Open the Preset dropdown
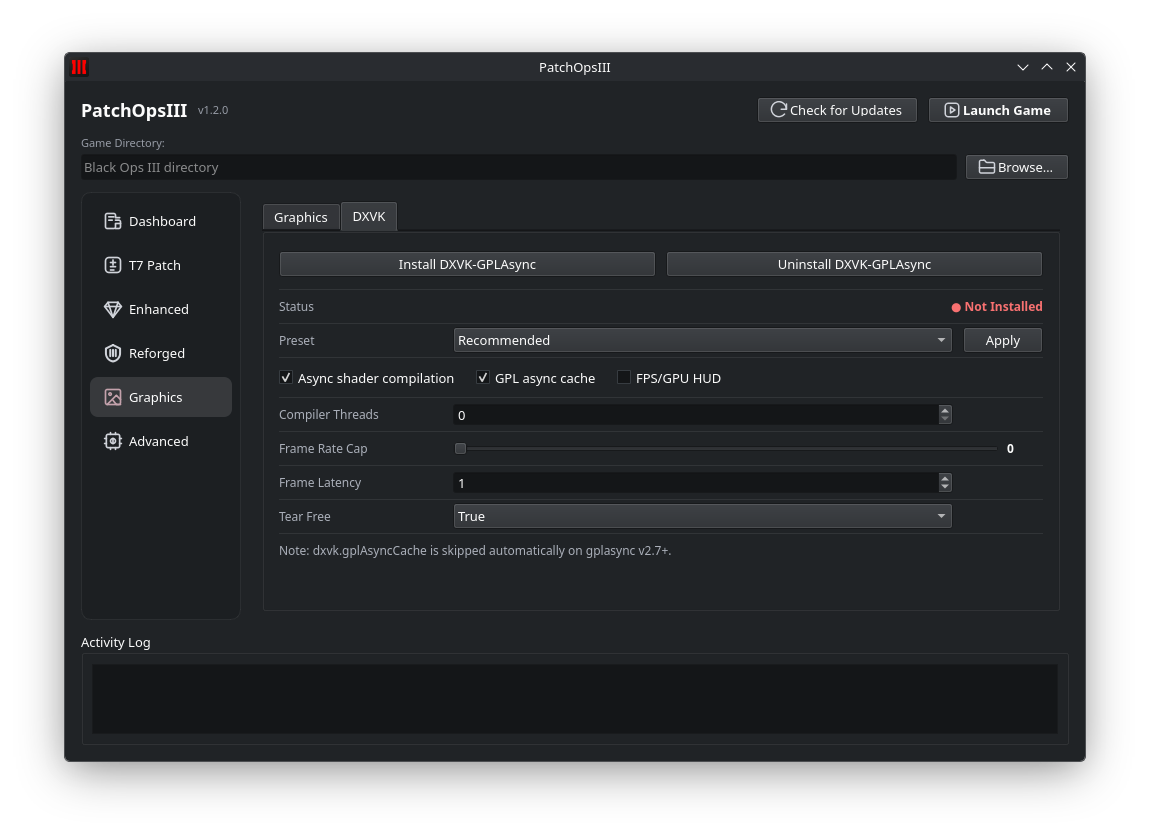This screenshot has width=1150, height=838. (702, 340)
